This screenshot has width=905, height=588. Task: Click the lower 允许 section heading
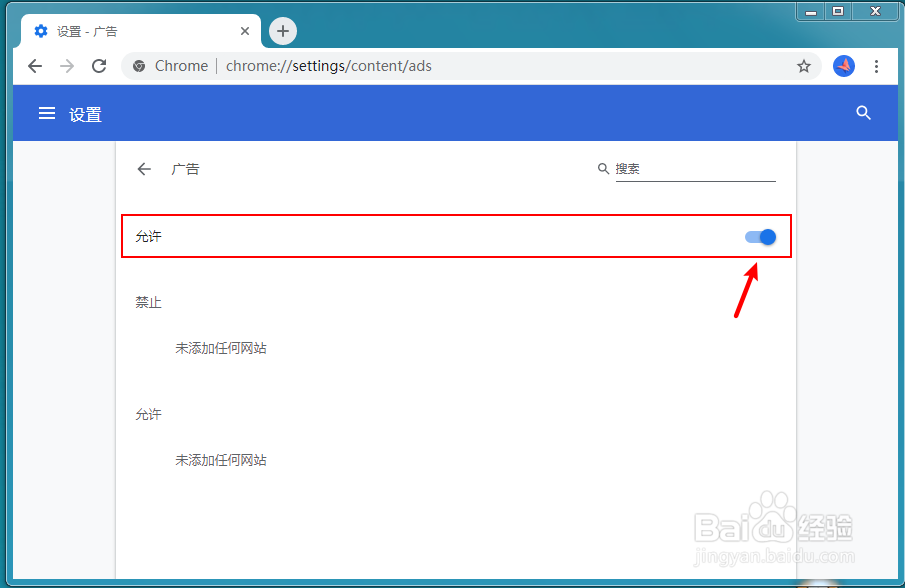(148, 414)
